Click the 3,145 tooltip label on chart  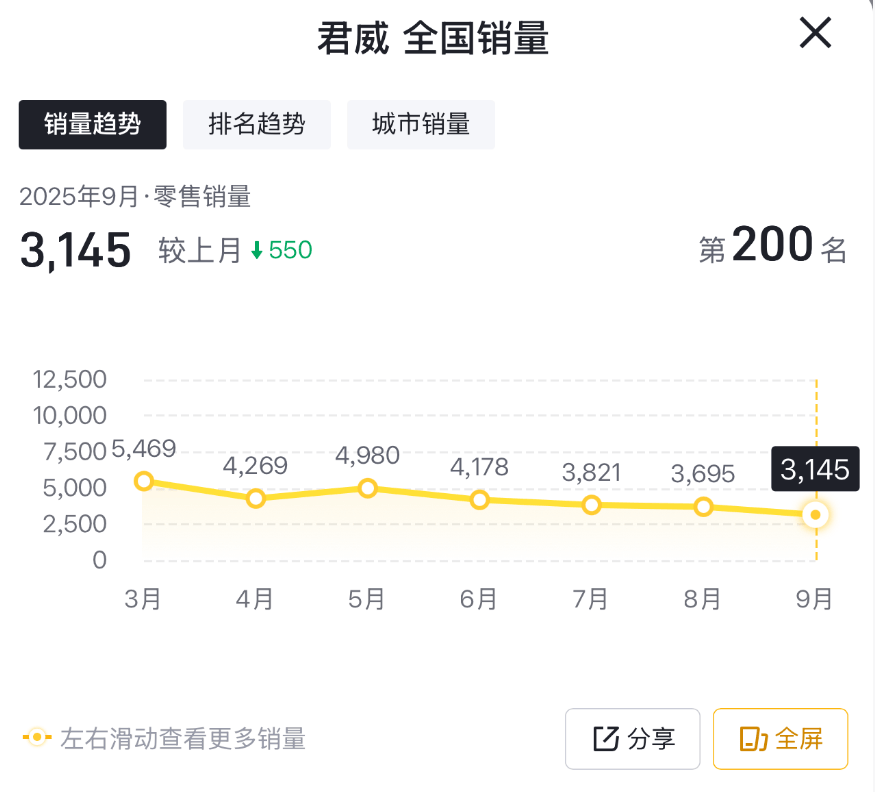tap(816, 468)
